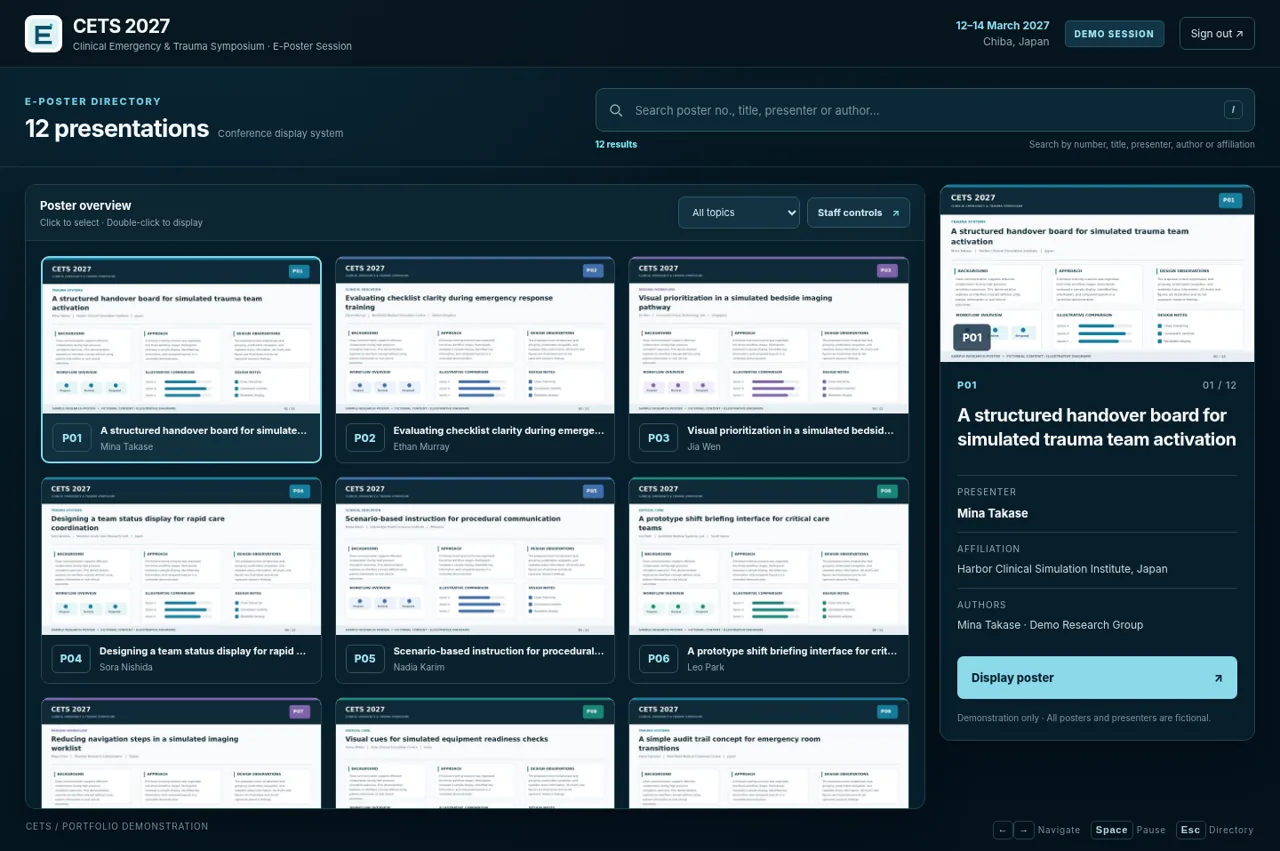
Task: Open Staff controls
Action: pyautogui.click(x=858, y=213)
